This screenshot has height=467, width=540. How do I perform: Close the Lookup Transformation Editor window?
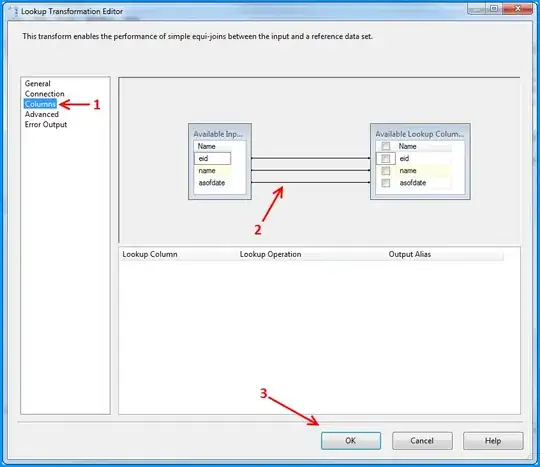518,9
